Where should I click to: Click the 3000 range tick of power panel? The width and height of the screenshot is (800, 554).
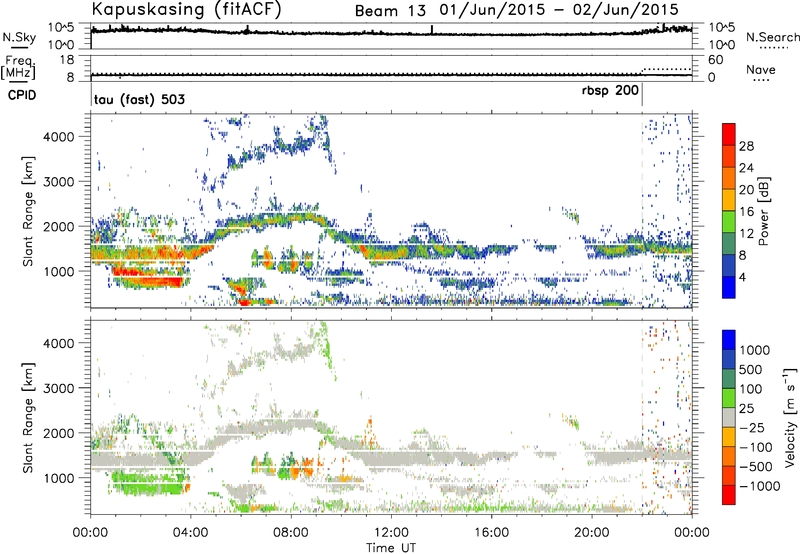point(58,182)
